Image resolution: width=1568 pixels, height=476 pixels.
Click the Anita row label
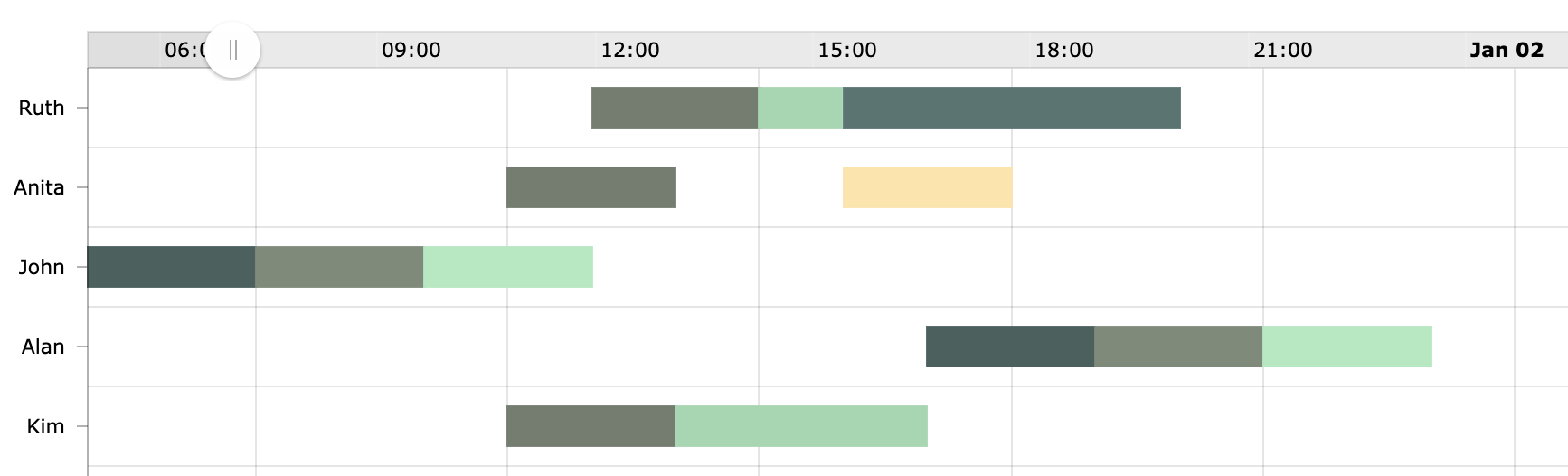[x=39, y=187]
